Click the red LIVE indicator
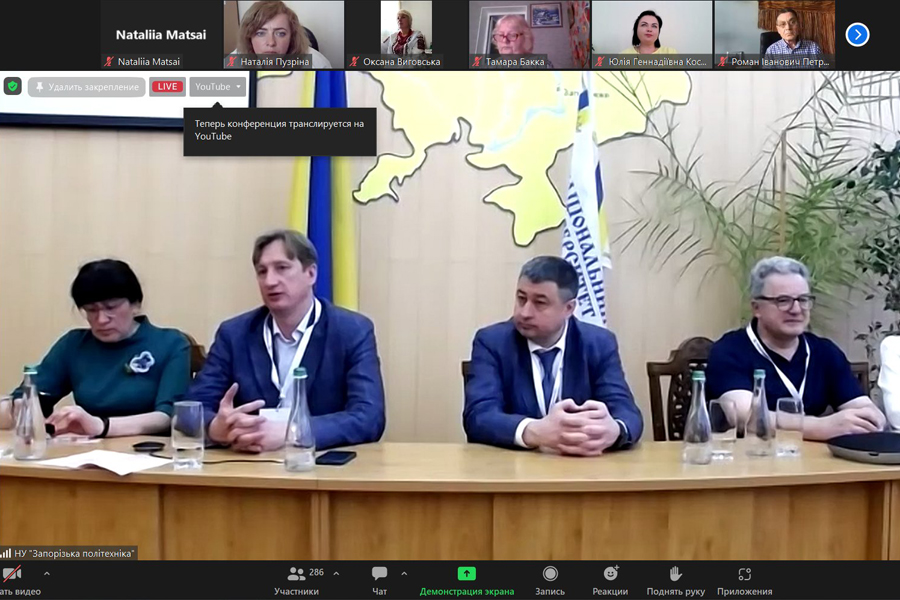 click(167, 87)
